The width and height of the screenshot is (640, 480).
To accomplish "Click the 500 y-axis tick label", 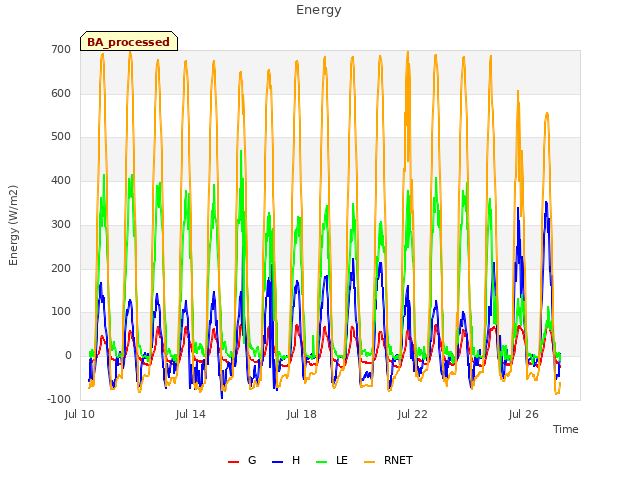I will pos(61,137).
